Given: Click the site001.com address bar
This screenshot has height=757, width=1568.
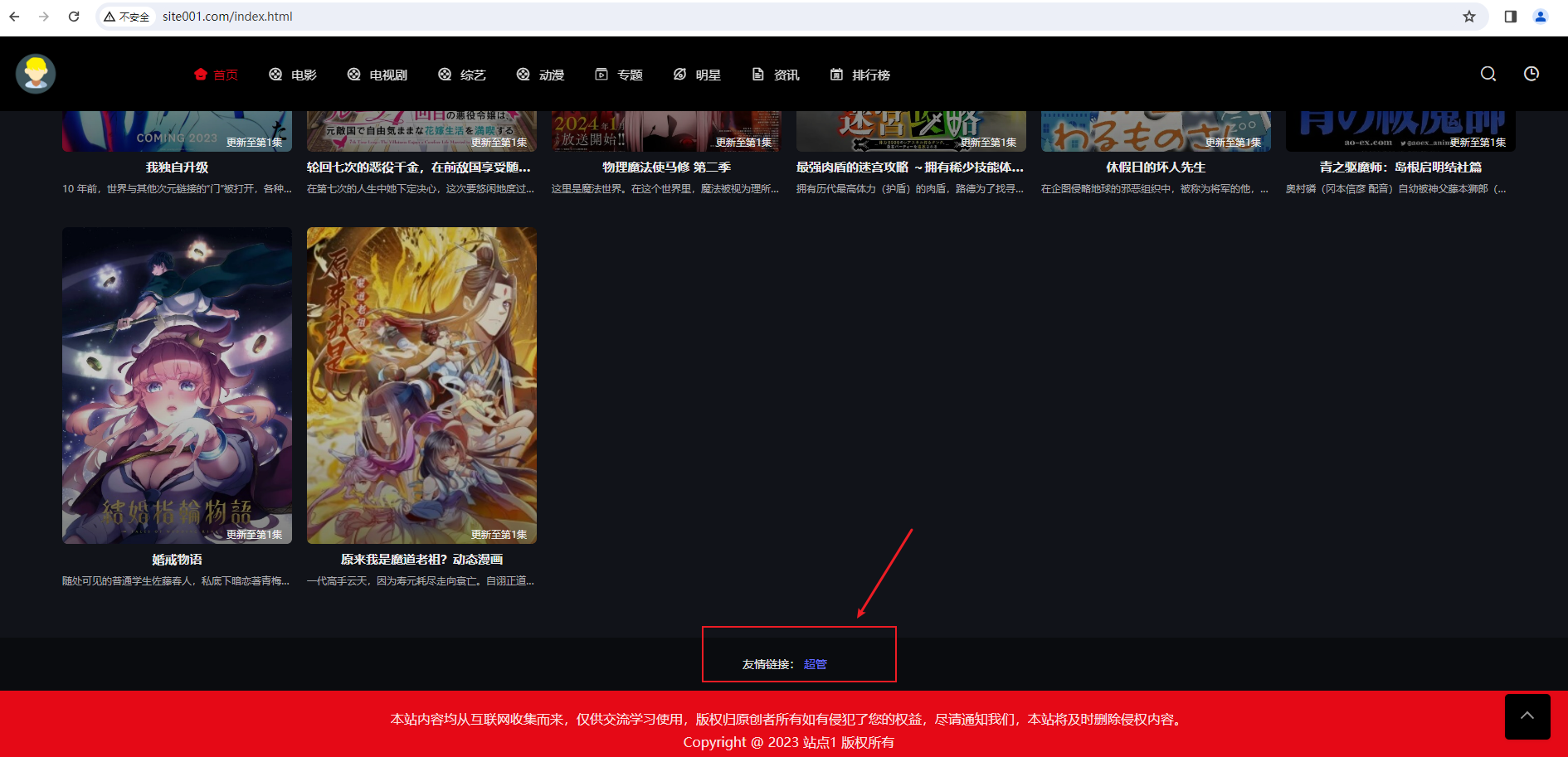Looking at the screenshot, I should pos(792,17).
